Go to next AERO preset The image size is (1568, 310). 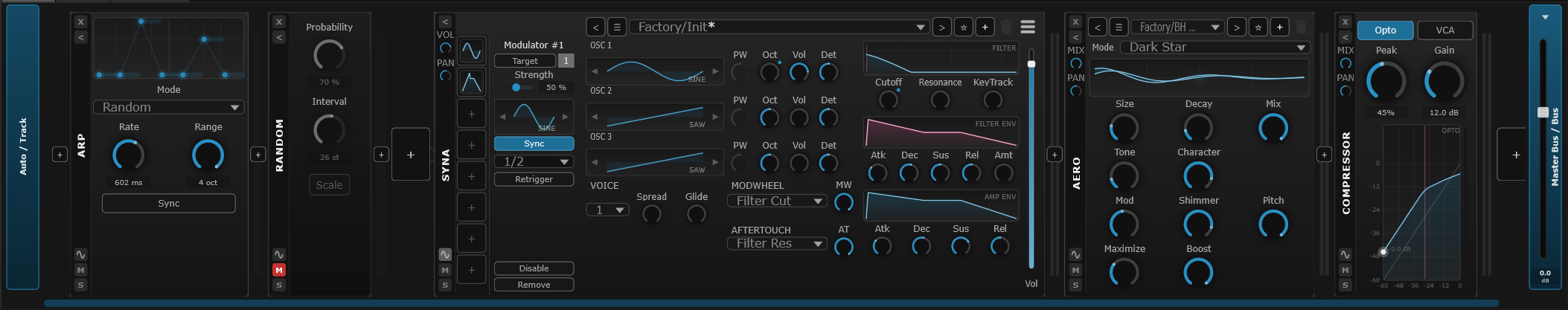(x=1236, y=28)
